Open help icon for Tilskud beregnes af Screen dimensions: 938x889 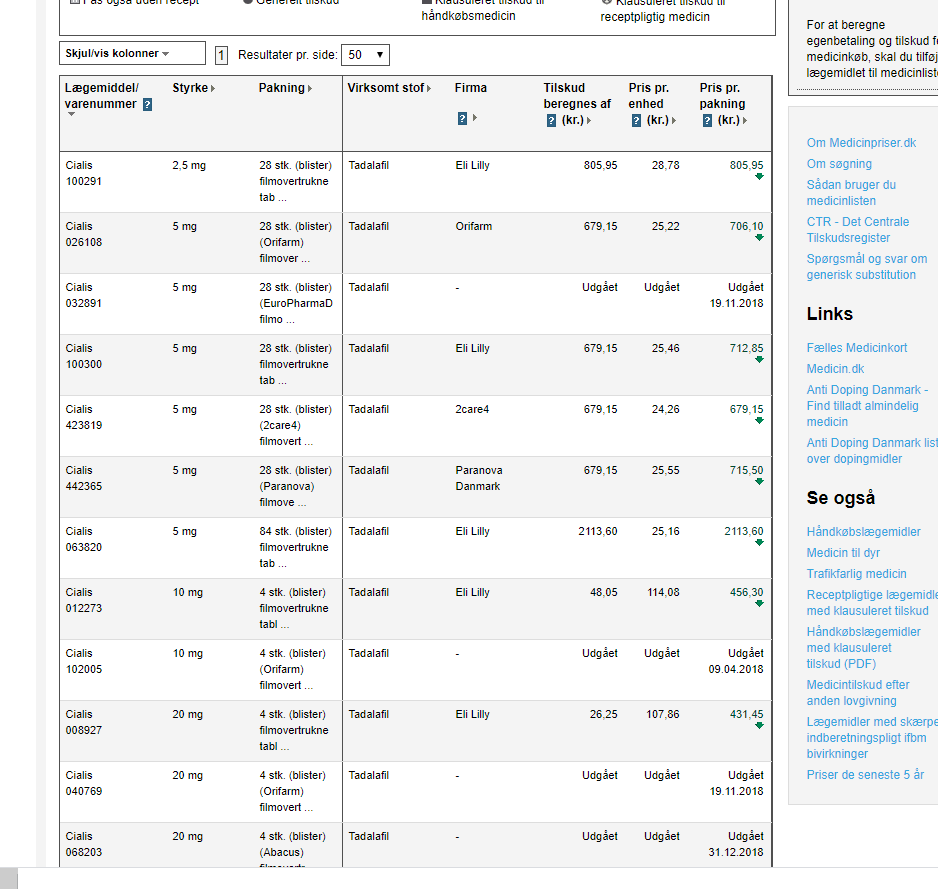[x=552, y=121]
